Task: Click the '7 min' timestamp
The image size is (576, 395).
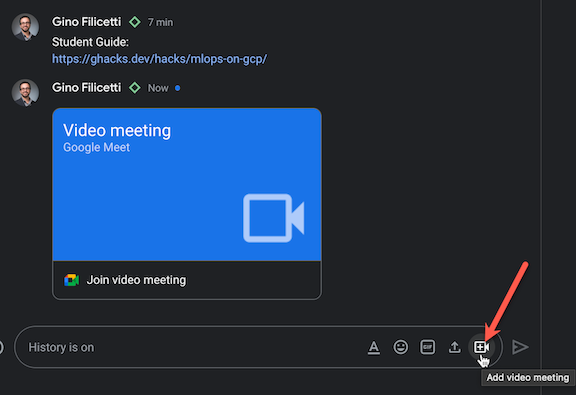Action: pos(160,22)
